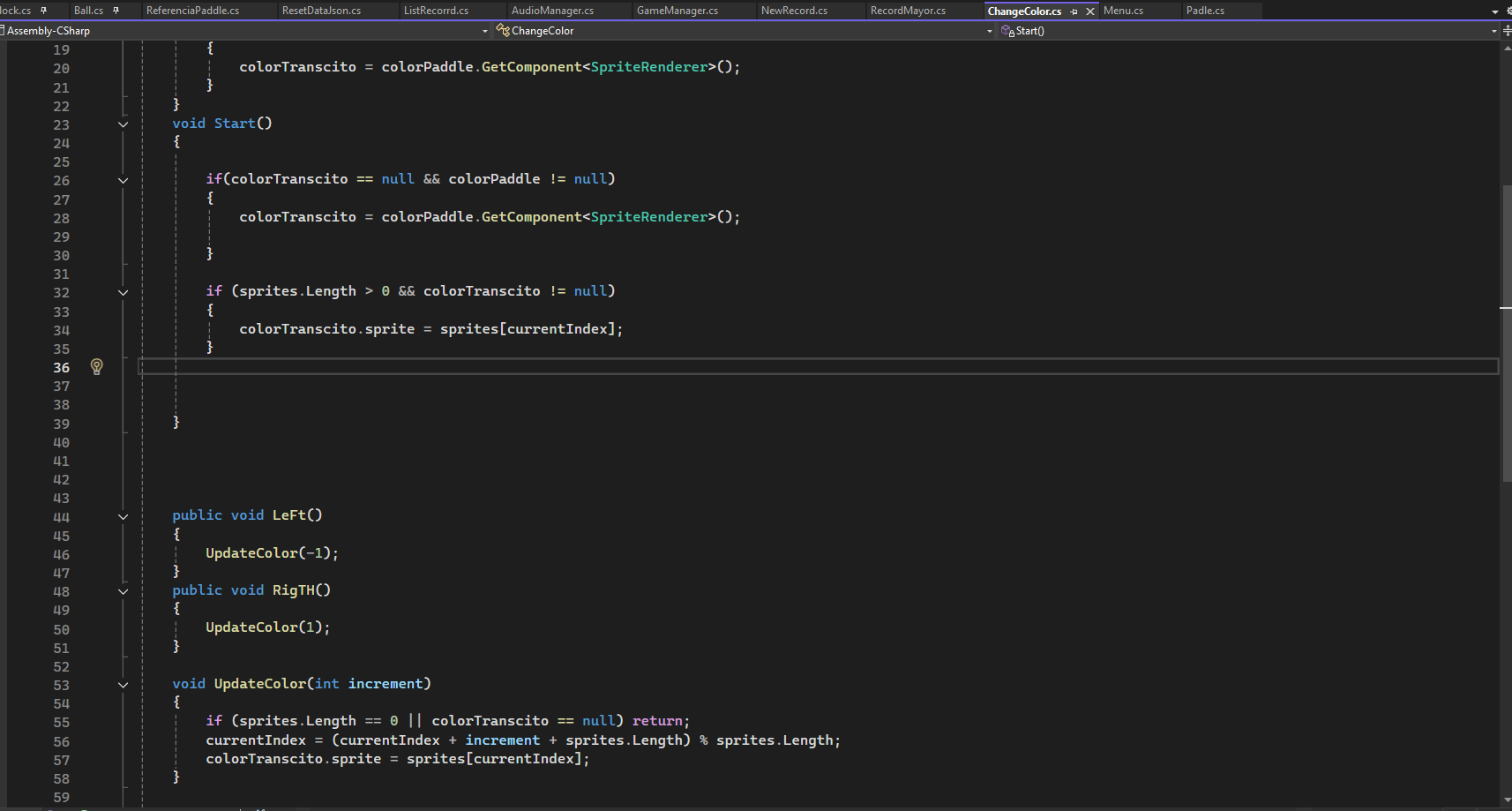This screenshot has width=1512, height=811.
Task: Collapse the LeFt() method outline
Action: click(x=123, y=516)
